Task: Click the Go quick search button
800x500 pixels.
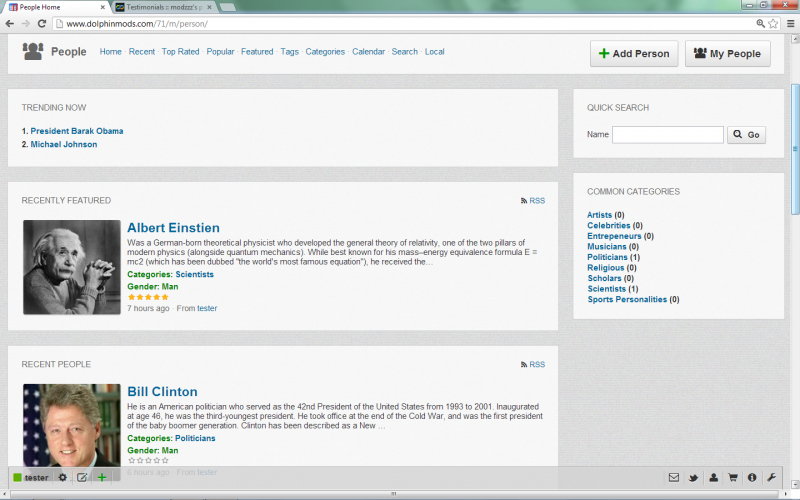Action: pyautogui.click(x=746, y=135)
